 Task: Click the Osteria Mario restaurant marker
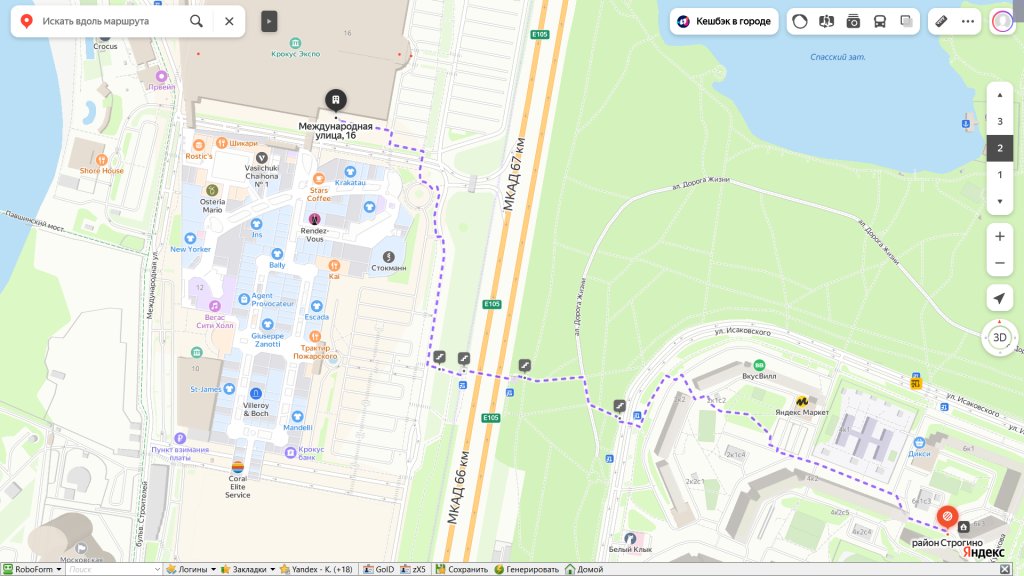[x=212, y=190]
